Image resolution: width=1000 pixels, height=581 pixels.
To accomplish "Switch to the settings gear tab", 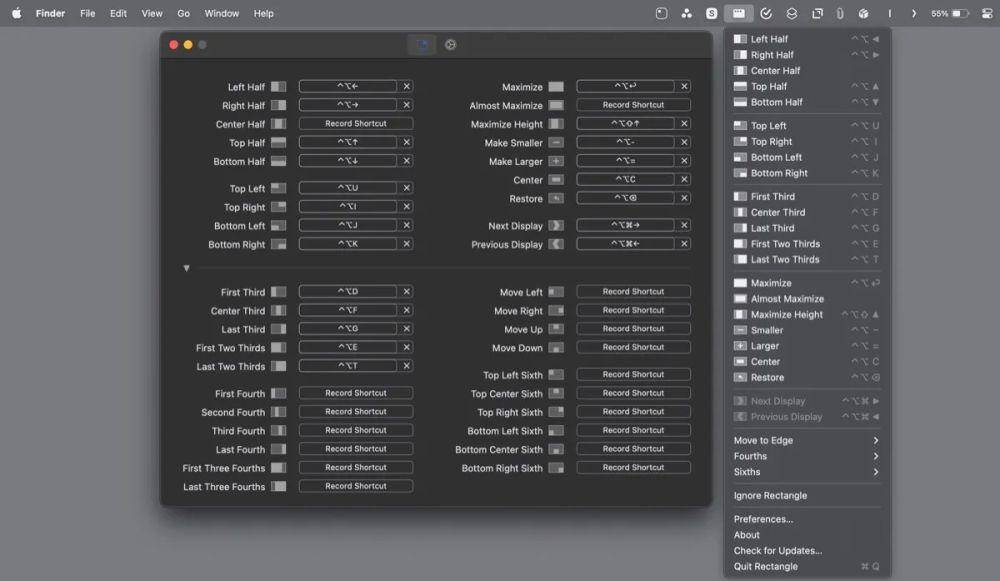I will (x=450, y=45).
